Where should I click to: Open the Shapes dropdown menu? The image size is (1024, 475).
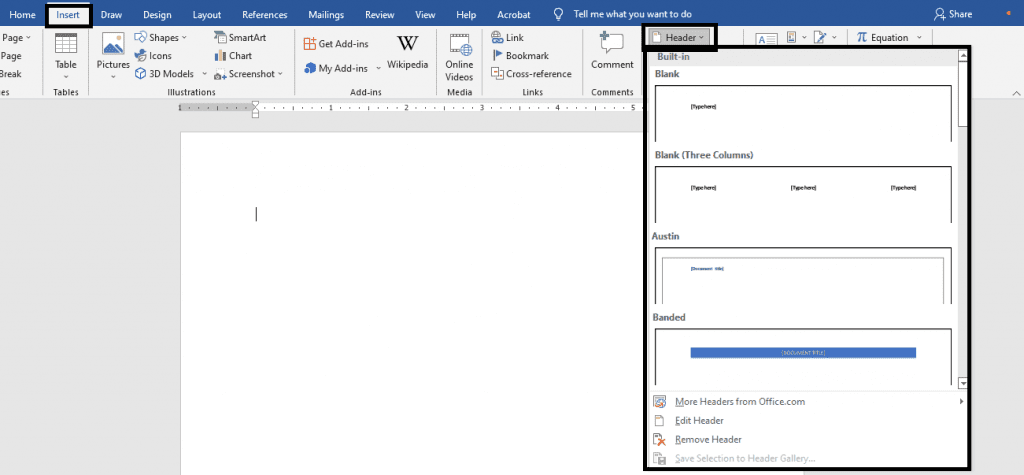click(160, 38)
